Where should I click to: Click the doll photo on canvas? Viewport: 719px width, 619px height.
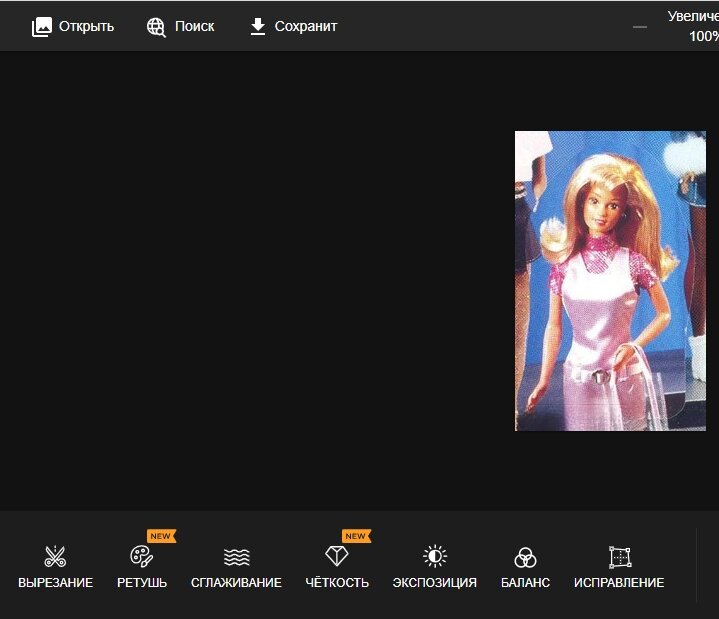tap(610, 281)
